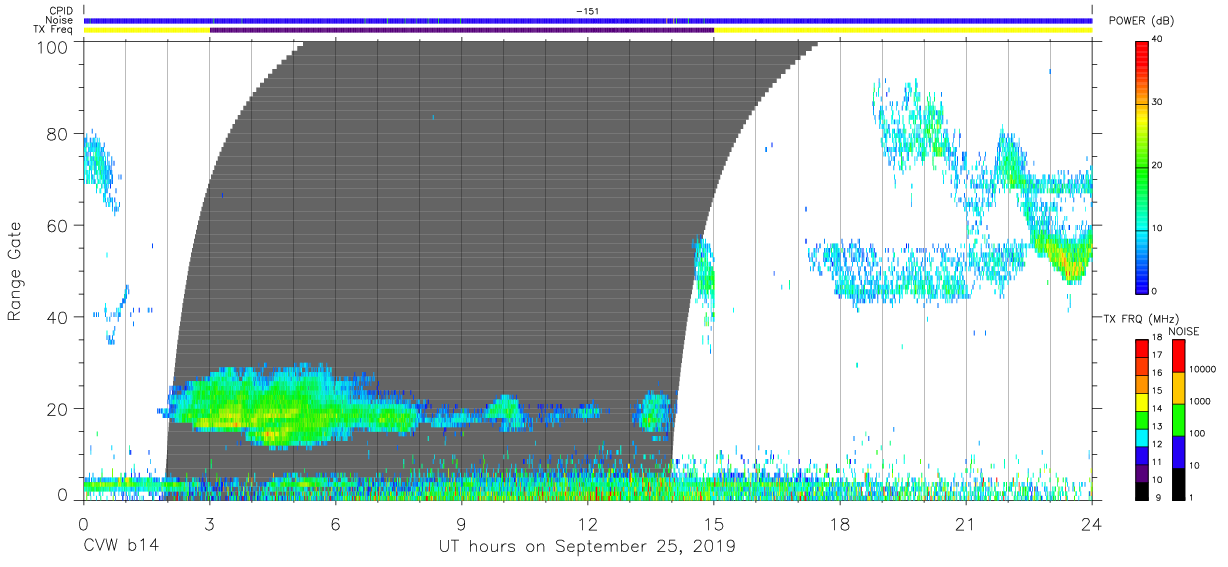Viewport: 1228px width, 567px height.
Task: Click power scale value '40'
Action: pos(1158,39)
